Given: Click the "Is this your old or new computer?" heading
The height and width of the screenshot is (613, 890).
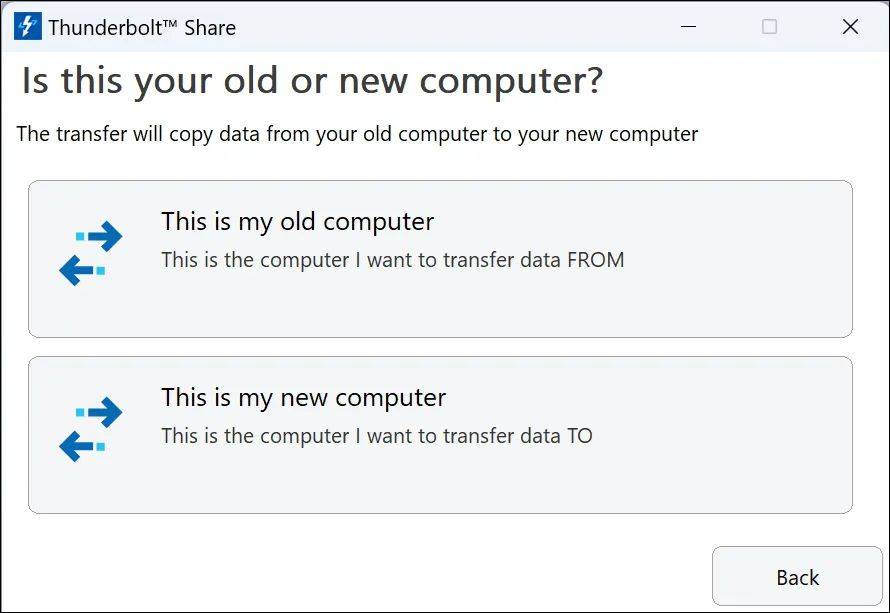Looking at the screenshot, I should click(312, 81).
